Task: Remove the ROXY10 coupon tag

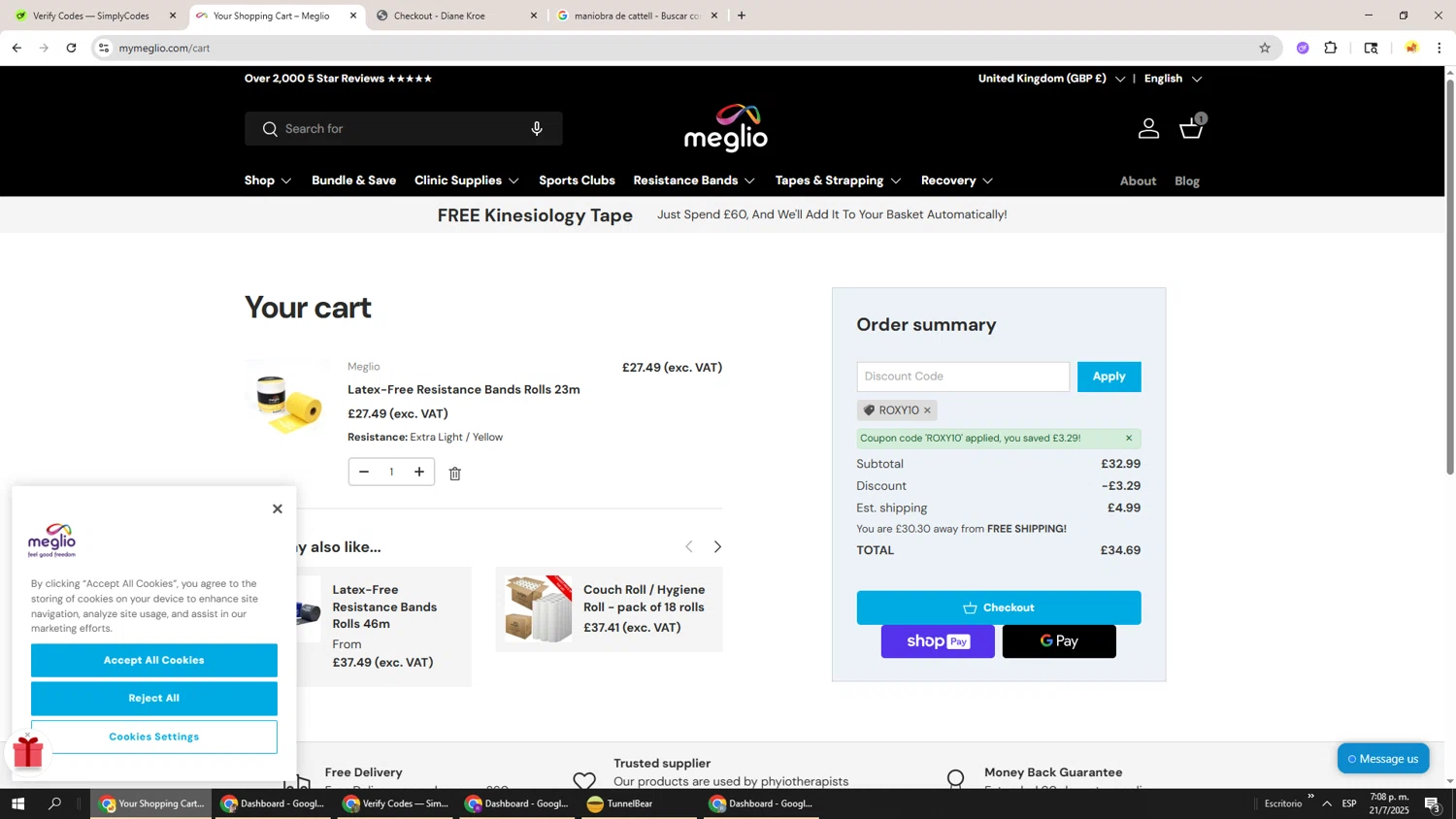Action: coord(927,410)
